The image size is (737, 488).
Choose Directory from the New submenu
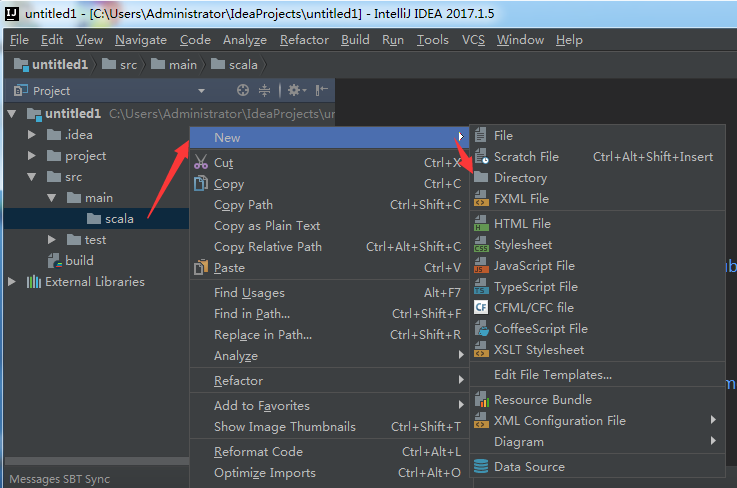(597, 178)
